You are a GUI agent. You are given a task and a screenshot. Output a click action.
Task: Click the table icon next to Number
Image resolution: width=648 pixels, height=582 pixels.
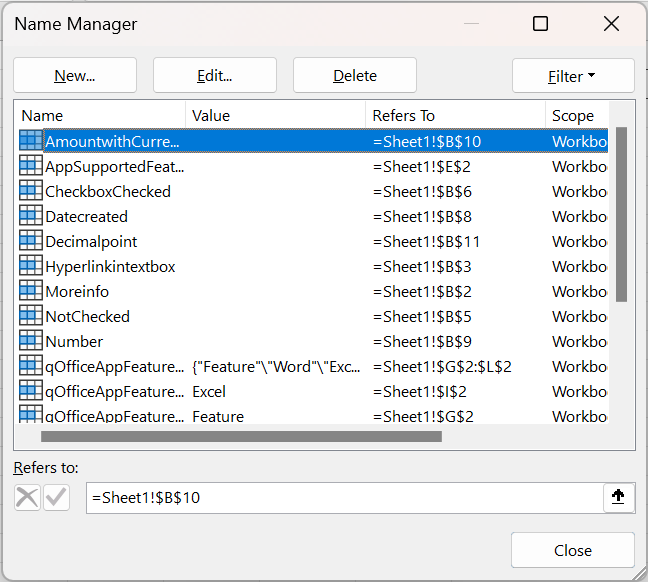[x=31, y=340]
